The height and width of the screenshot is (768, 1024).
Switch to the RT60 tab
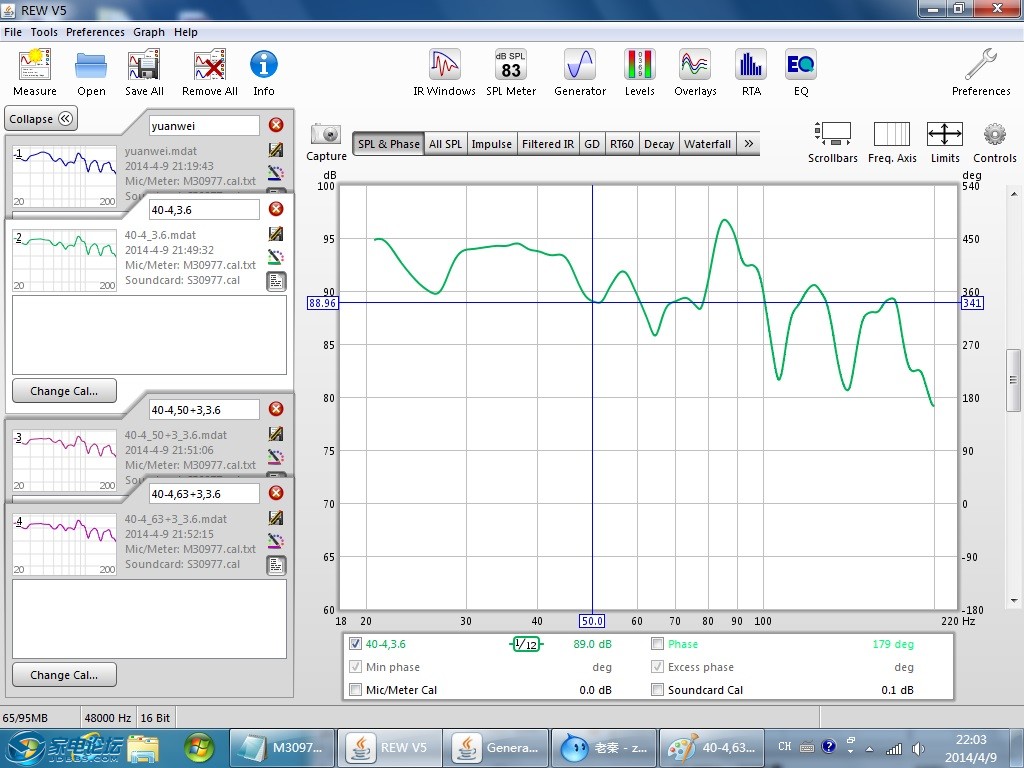tap(622, 144)
